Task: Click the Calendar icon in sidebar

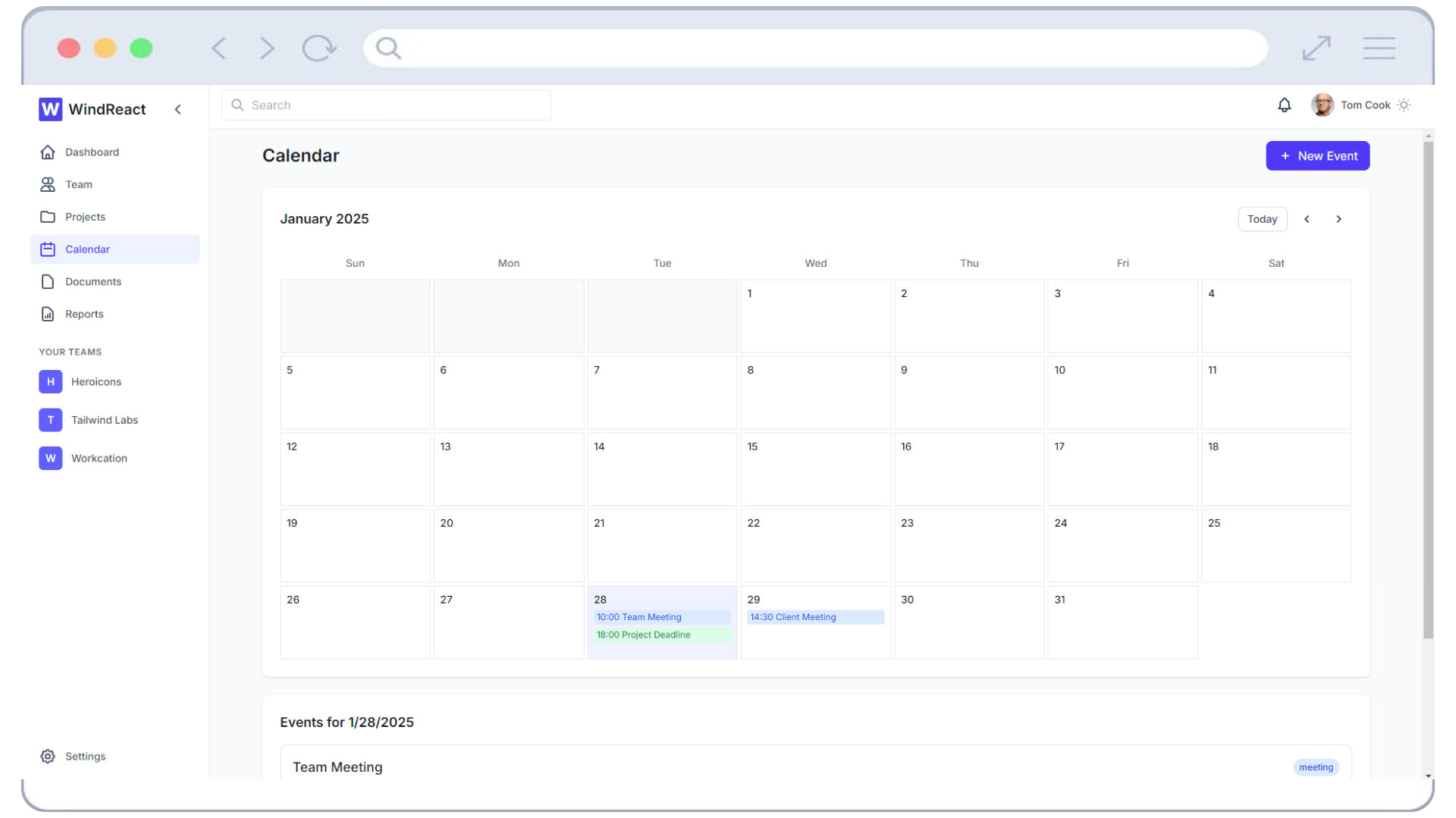Action: (48, 249)
